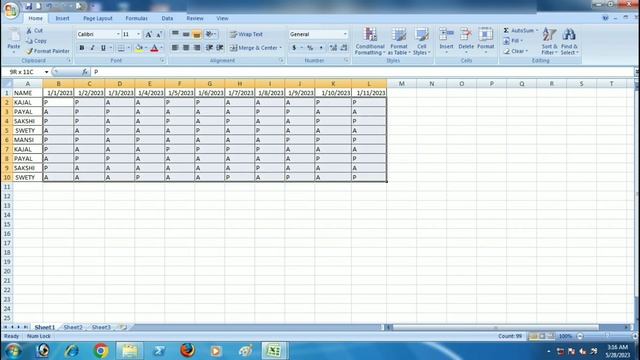
Task: Align text to the right
Action: point(197,48)
